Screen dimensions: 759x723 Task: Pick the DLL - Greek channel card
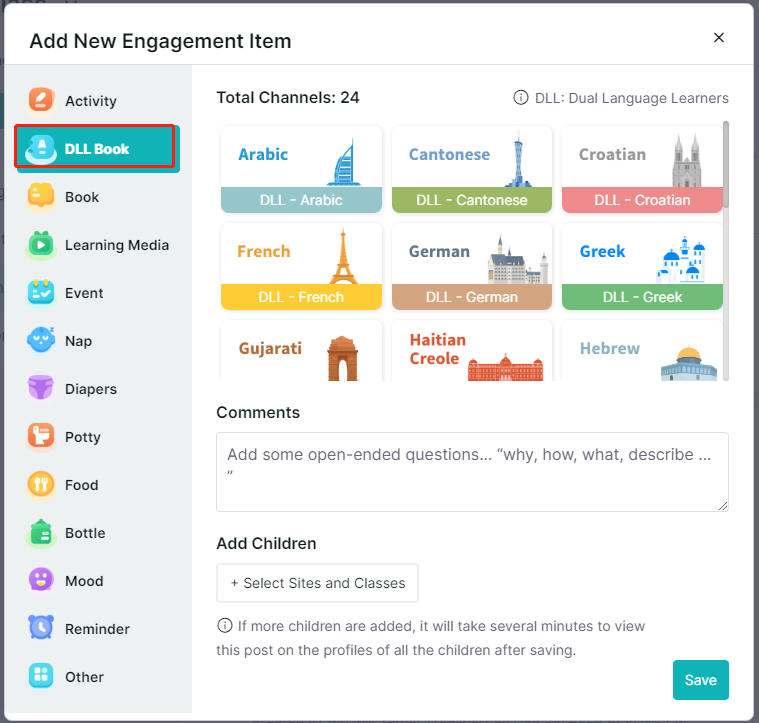click(x=642, y=266)
